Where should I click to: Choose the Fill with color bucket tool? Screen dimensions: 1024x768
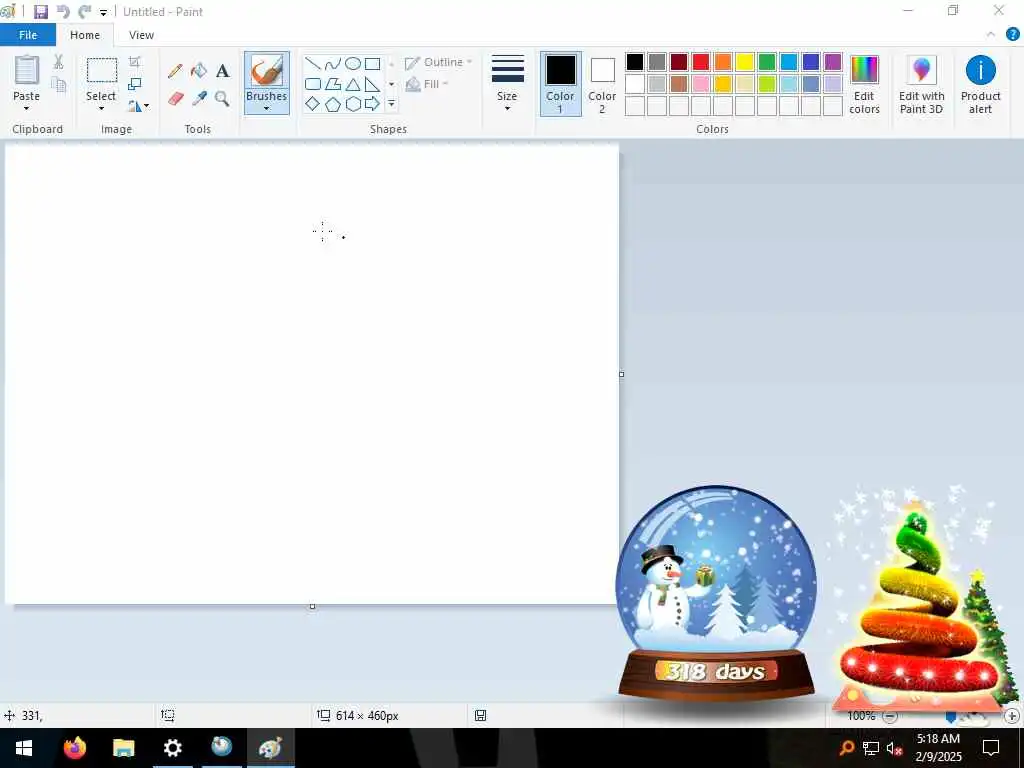tap(199, 71)
